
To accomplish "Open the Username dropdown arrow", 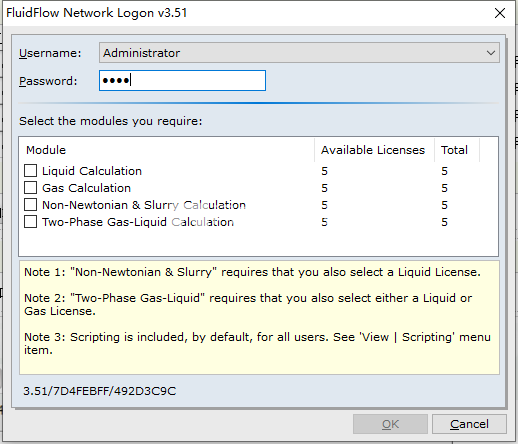I will (490, 53).
